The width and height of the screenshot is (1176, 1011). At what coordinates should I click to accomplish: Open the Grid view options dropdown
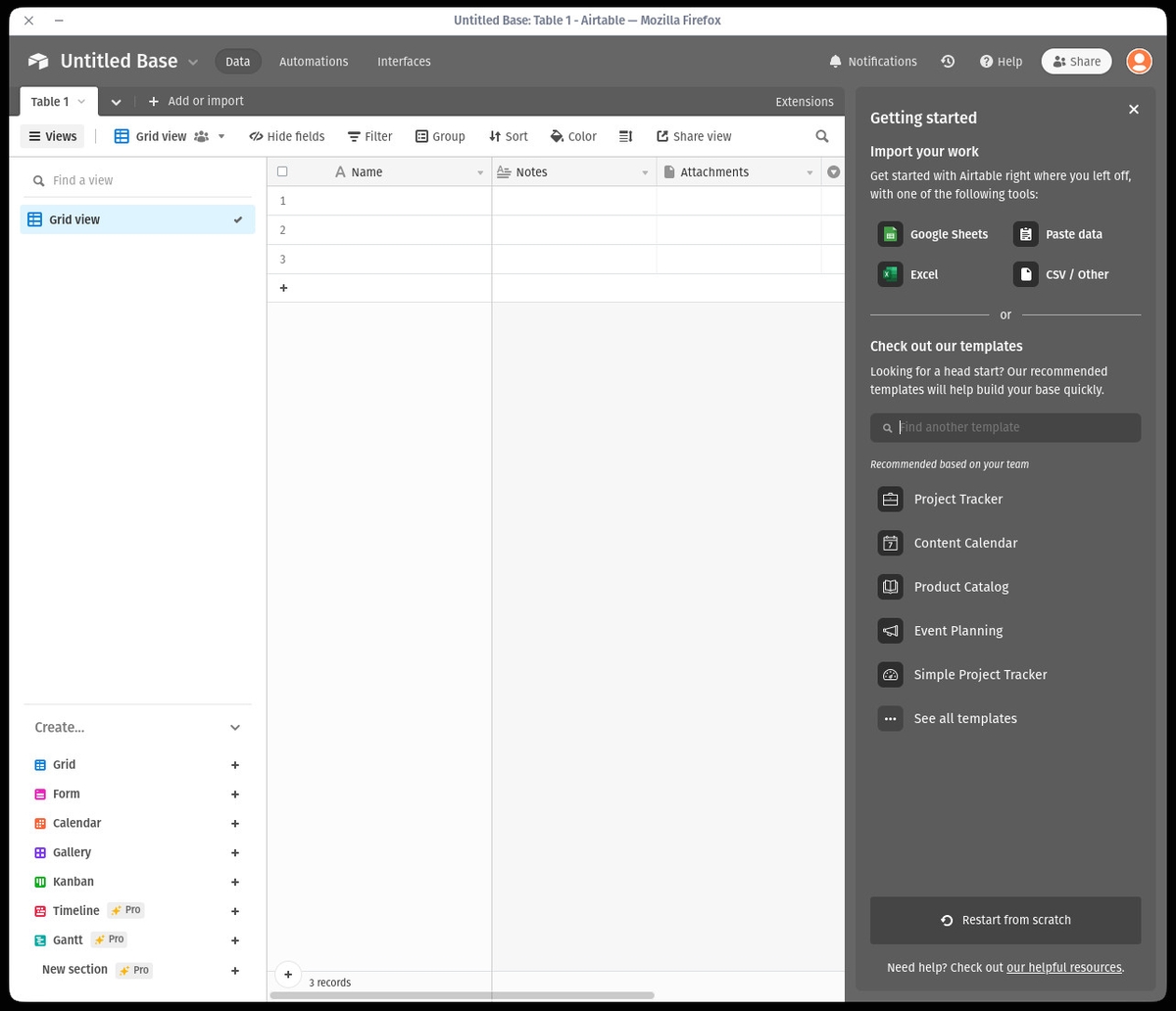coord(220,136)
